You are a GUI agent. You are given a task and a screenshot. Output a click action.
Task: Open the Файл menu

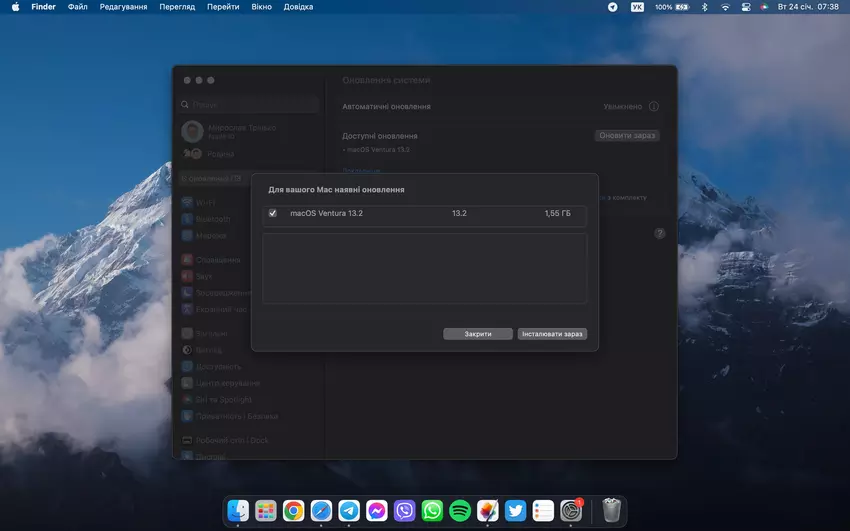[77, 7]
